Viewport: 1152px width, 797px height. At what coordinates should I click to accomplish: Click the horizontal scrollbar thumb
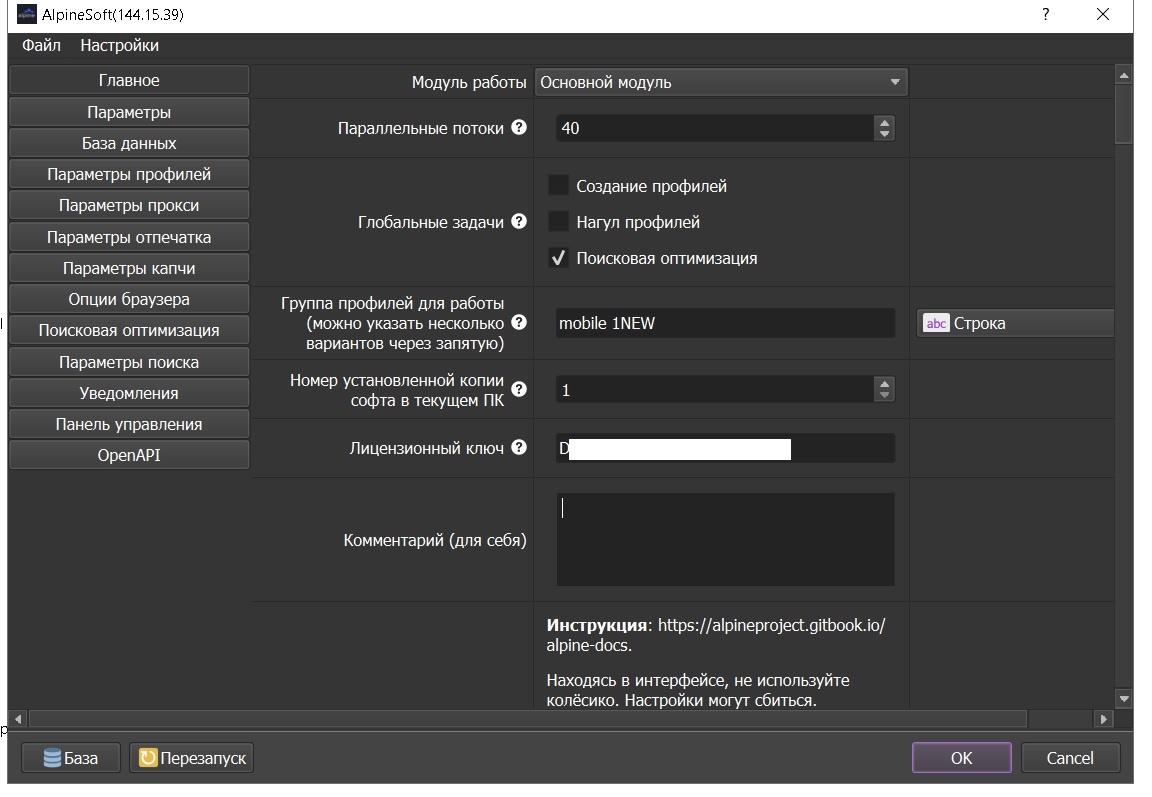(528, 719)
